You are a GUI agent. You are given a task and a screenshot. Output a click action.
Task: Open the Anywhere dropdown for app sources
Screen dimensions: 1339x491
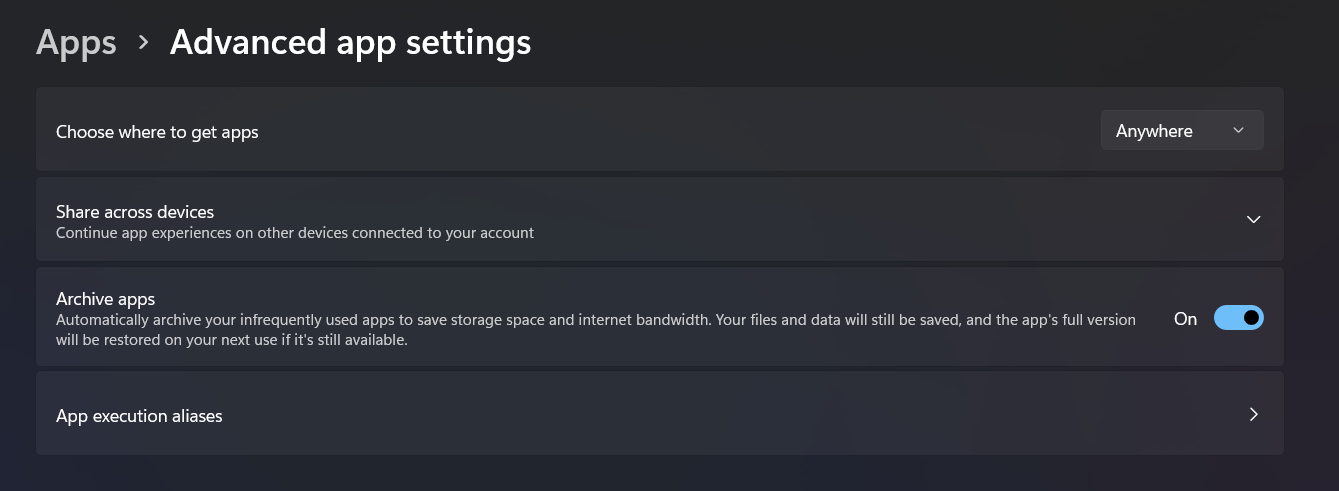pos(1182,130)
